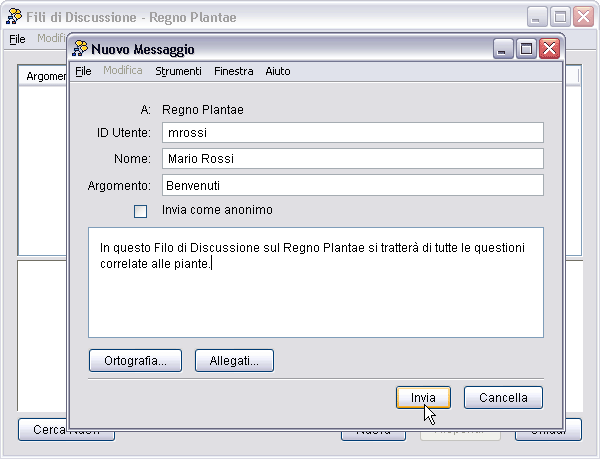Image resolution: width=600 pixels, height=459 pixels.
Task: Close the Nuovo Messaggio dialog
Action: pyautogui.click(x=549, y=48)
